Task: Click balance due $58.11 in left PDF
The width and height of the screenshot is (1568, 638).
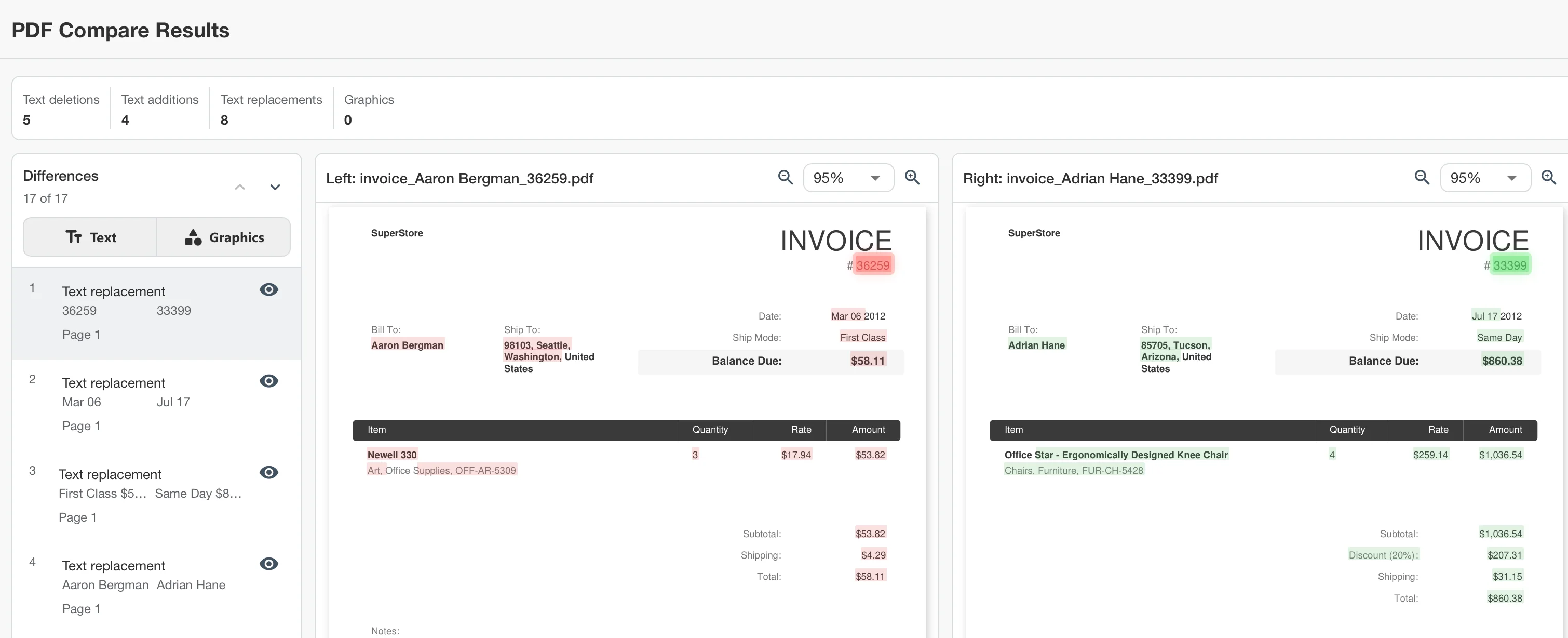Action: pyautogui.click(x=868, y=361)
